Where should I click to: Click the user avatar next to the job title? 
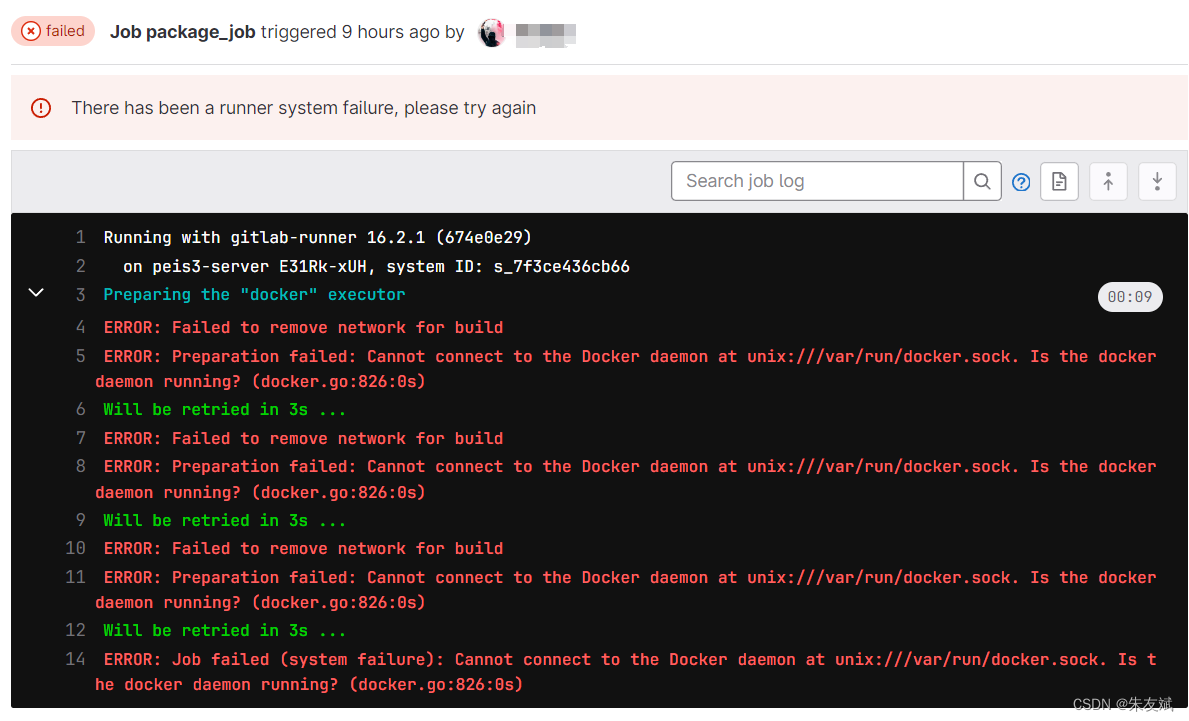(x=492, y=31)
